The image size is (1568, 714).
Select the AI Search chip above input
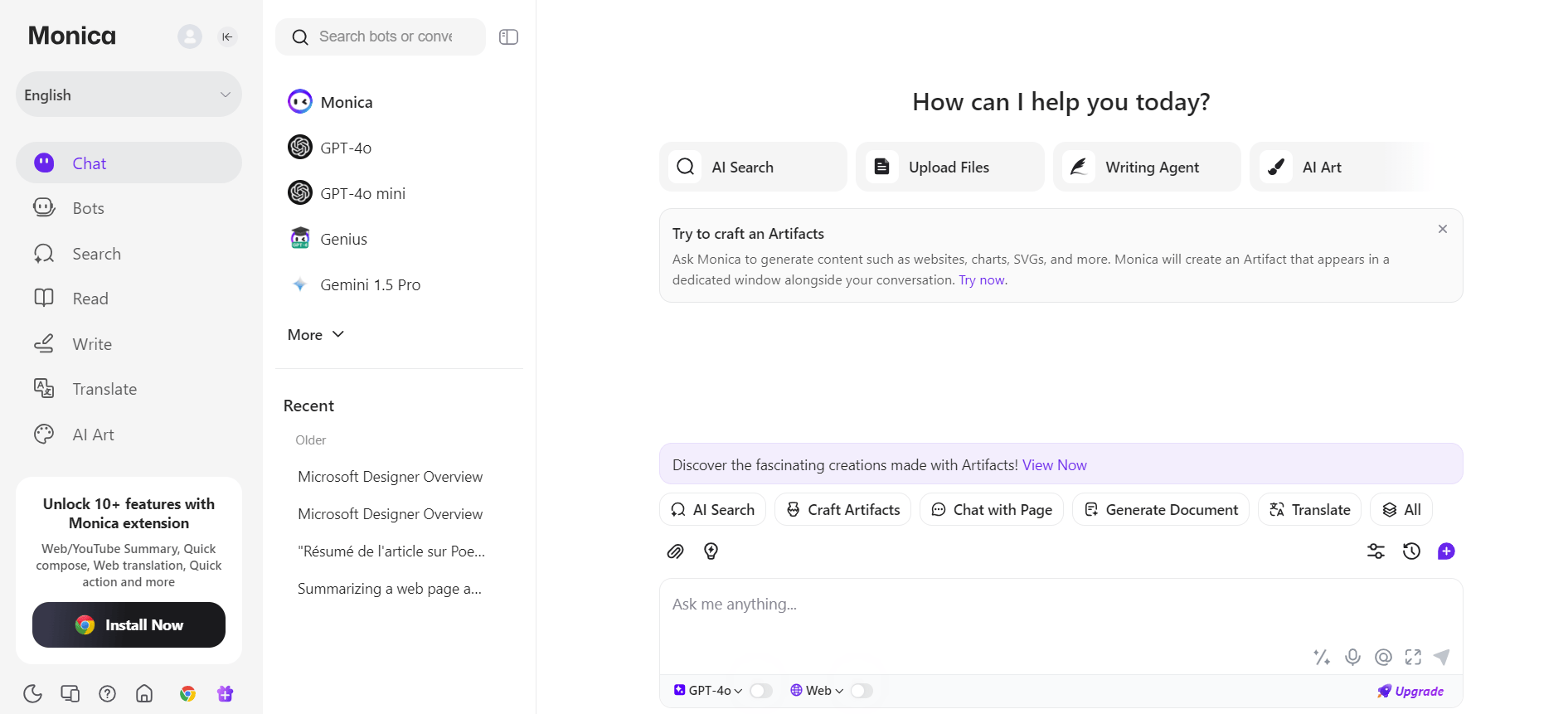[712, 509]
